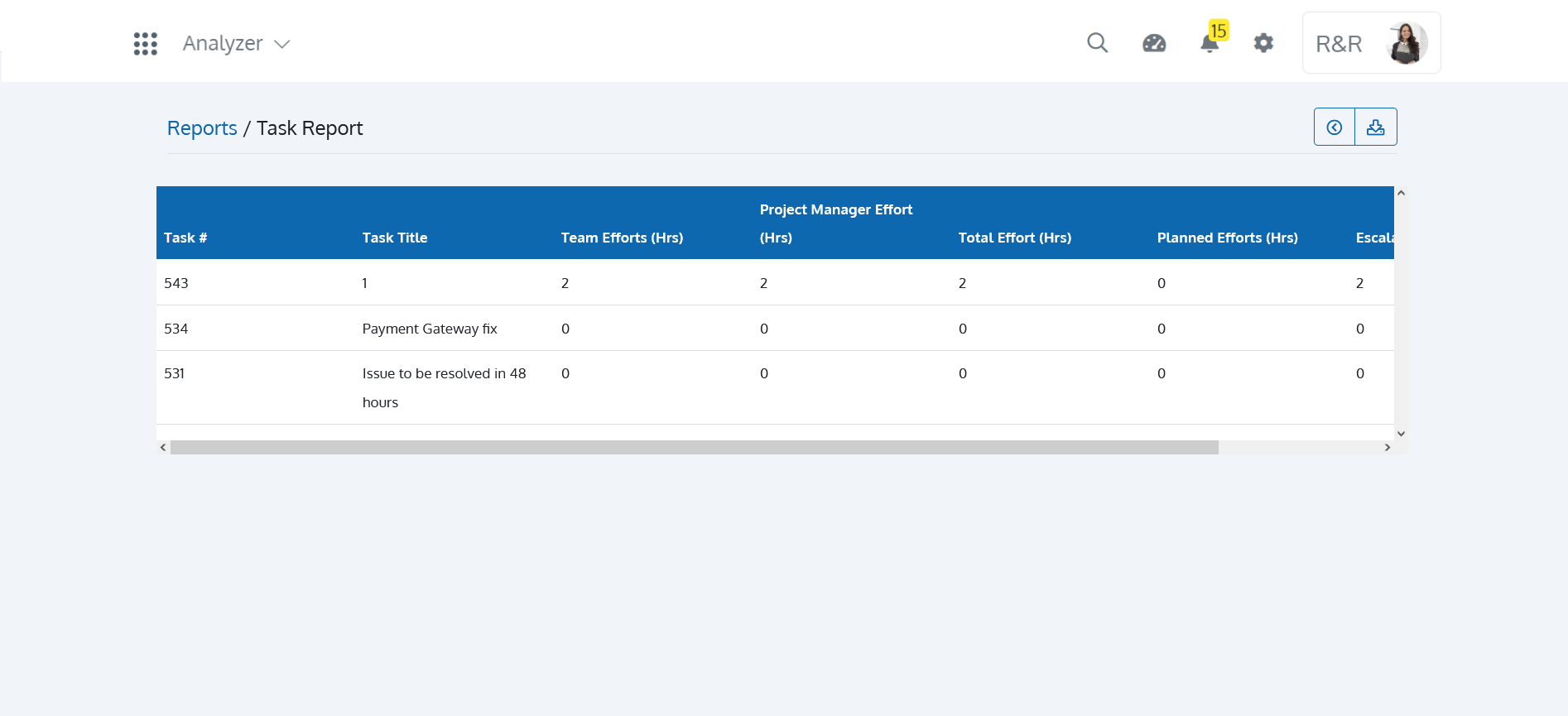Click the table scroll up arrow
Viewport: 1568px width, 716px height.
pos(1401,193)
